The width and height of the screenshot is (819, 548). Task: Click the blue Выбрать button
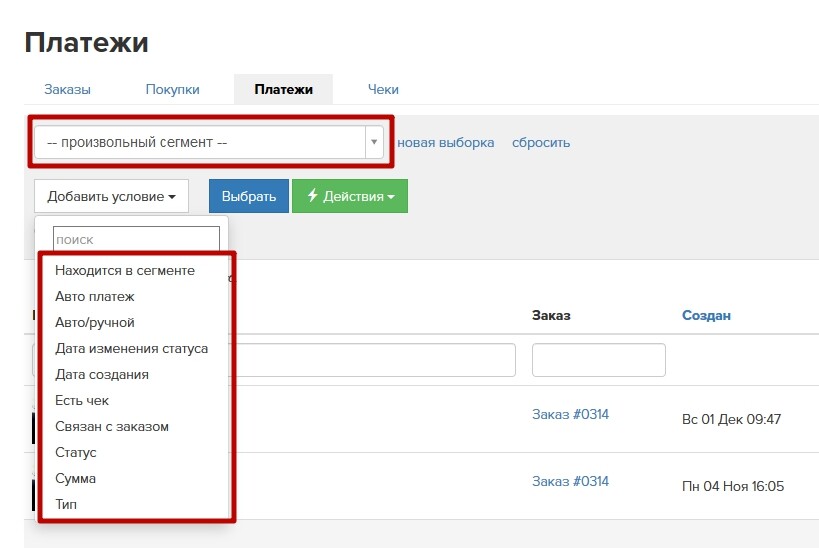[249, 196]
